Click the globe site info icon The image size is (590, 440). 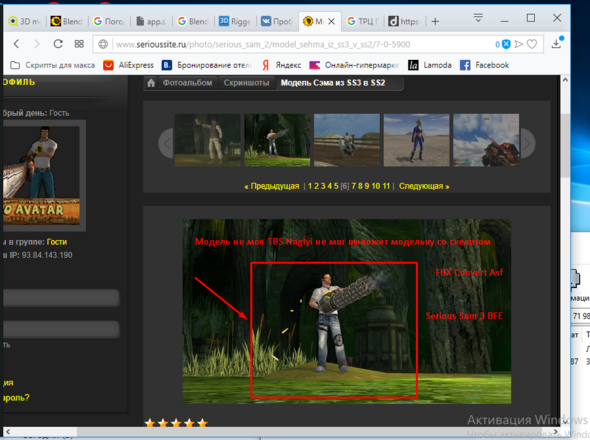103,44
